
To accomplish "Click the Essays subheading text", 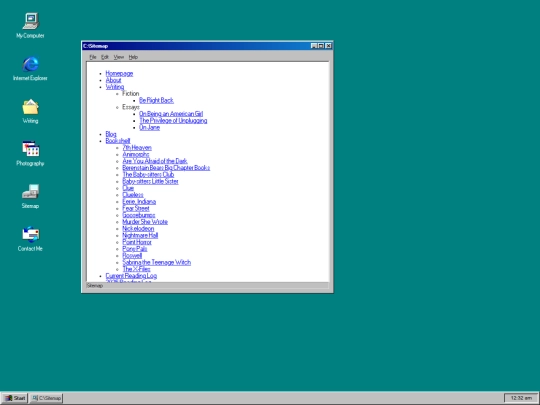I will pyautogui.click(x=131, y=107).
